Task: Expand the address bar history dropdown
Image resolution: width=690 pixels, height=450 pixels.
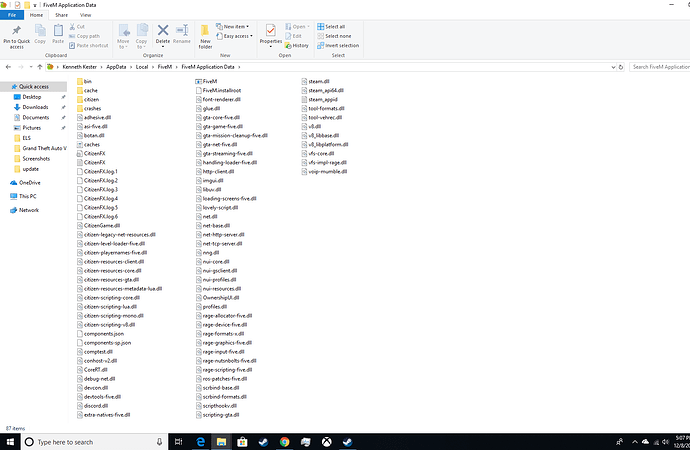Action: pos(613,67)
